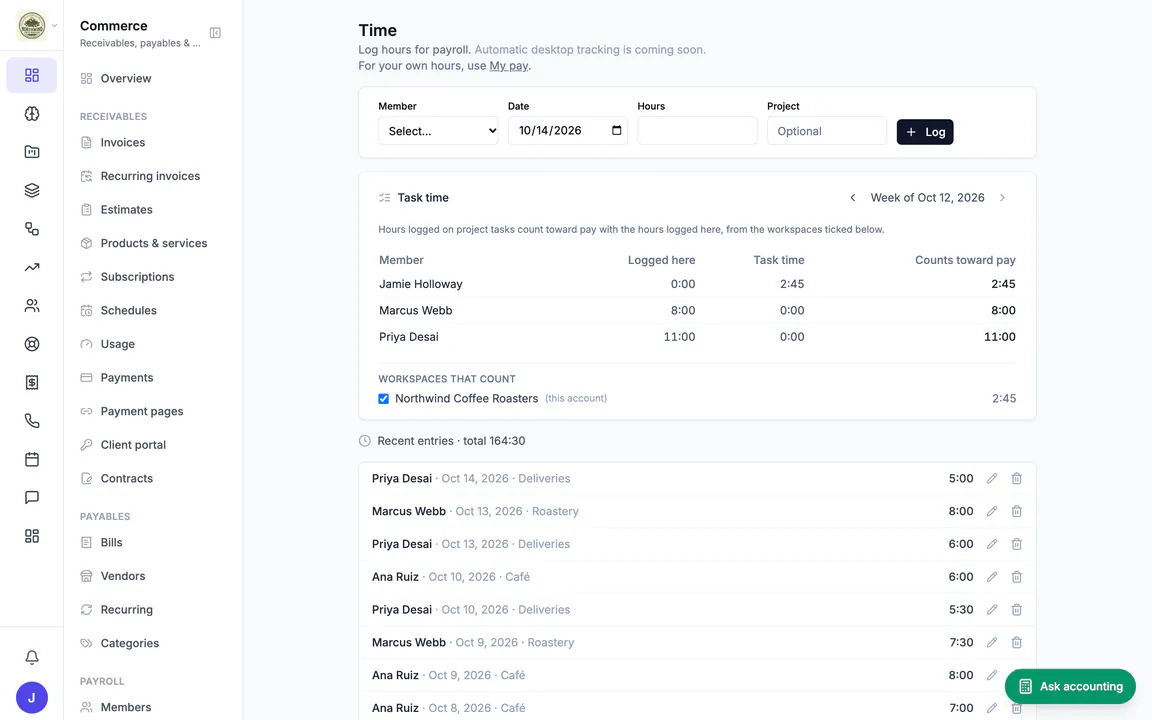
Task: Click the Hours input field
Action: point(697,131)
